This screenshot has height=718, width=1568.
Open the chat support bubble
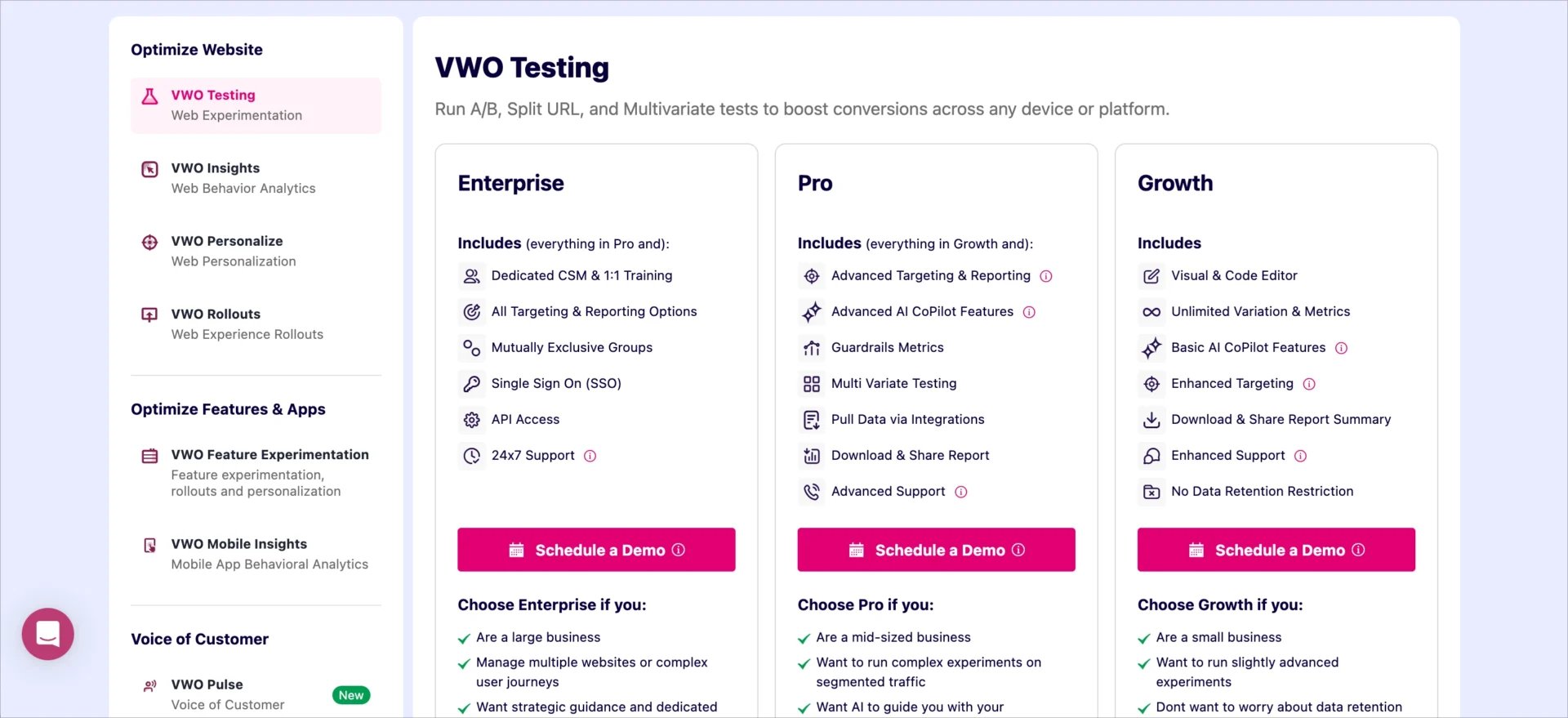tap(47, 634)
